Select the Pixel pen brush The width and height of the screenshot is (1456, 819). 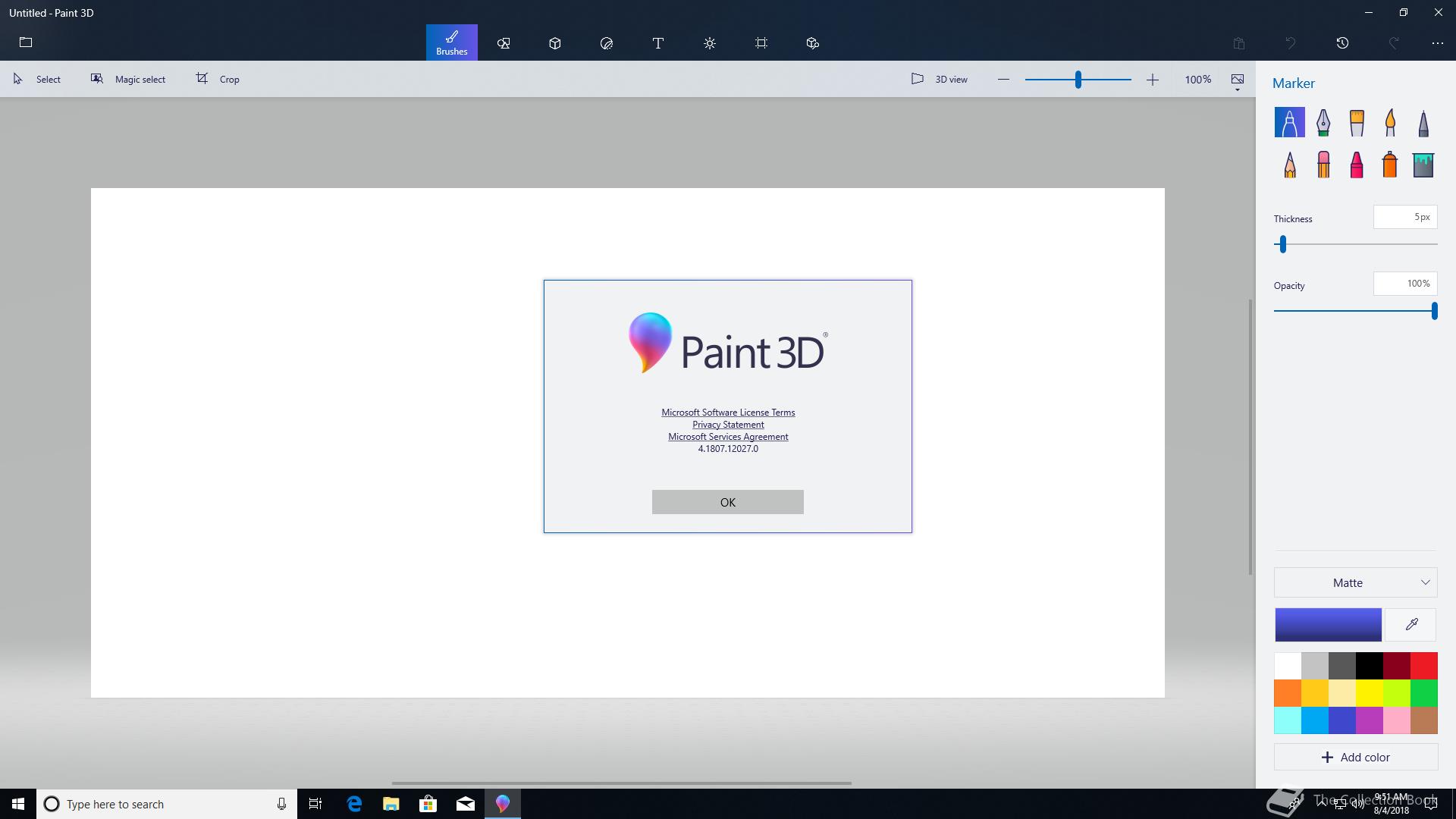pyautogui.click(x=1423, y=122)
